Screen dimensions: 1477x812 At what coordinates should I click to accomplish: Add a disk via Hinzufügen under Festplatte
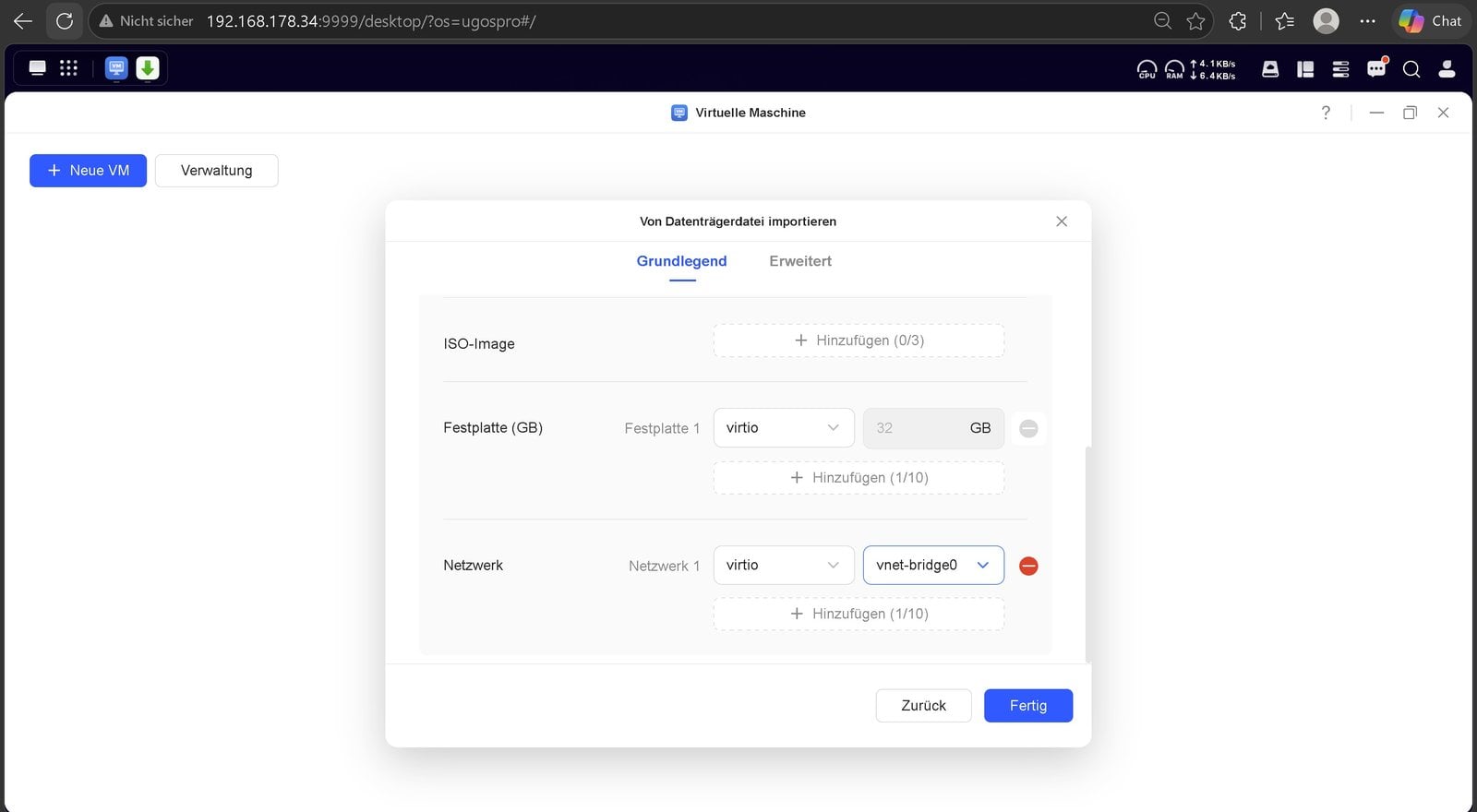tap(859, 478)
